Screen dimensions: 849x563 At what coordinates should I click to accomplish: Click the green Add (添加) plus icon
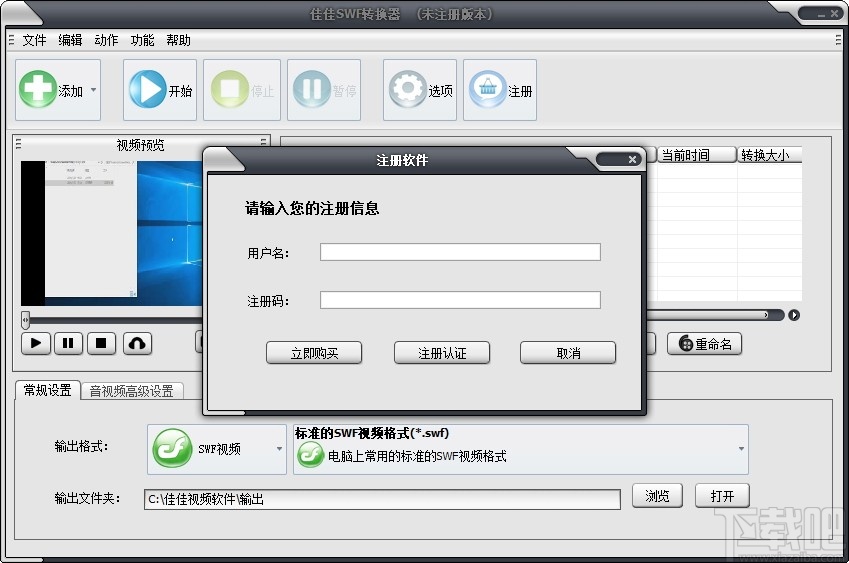coord(38,89)
